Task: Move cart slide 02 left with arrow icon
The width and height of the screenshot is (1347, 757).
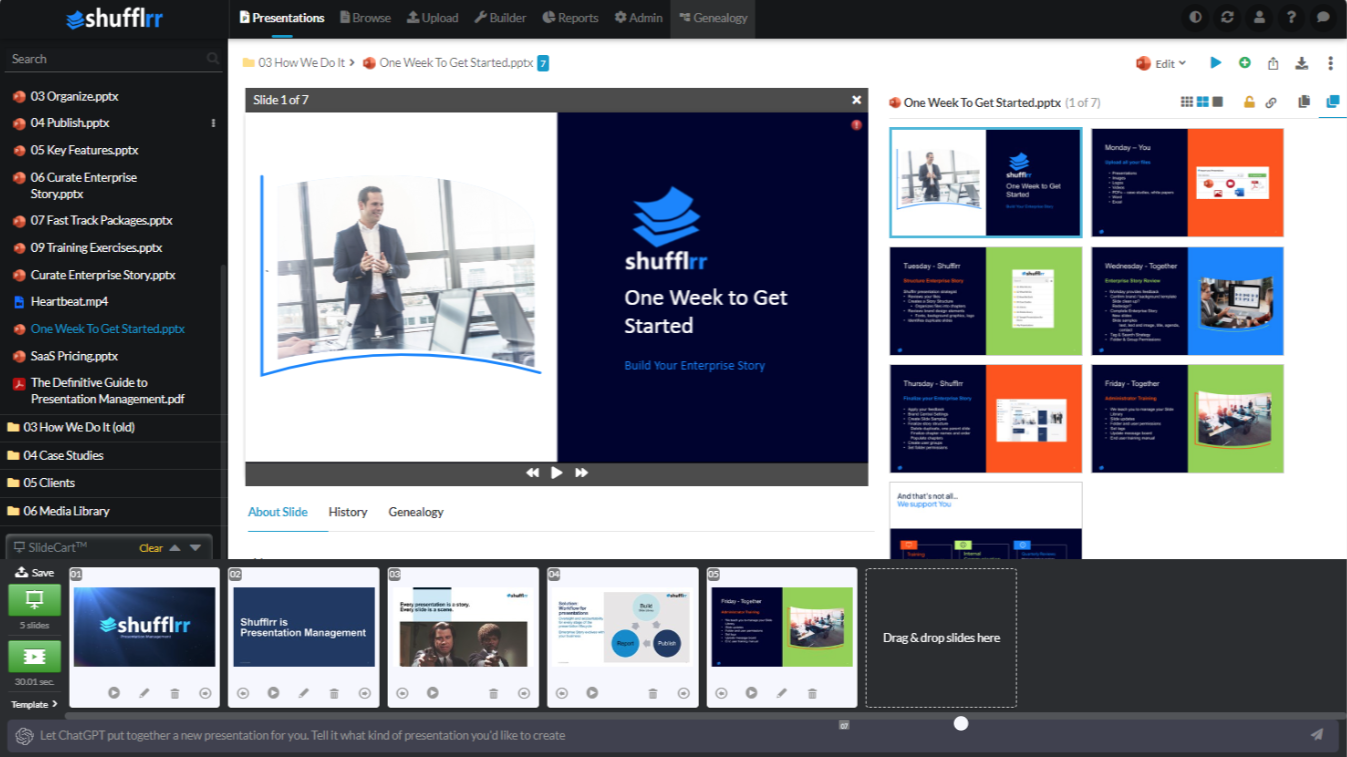Action: pos(243,693)
